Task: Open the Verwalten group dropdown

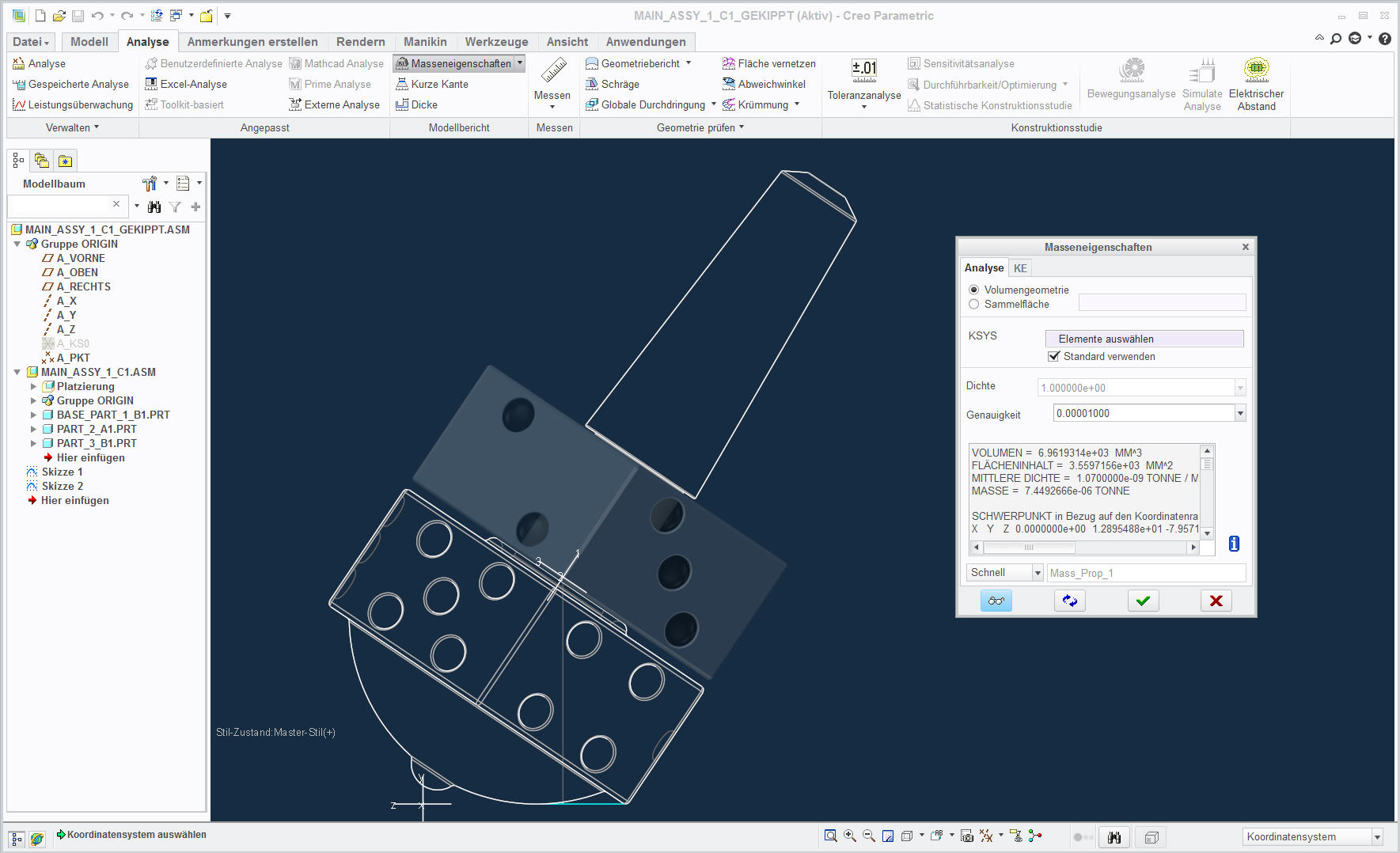Action: (73, 127)
